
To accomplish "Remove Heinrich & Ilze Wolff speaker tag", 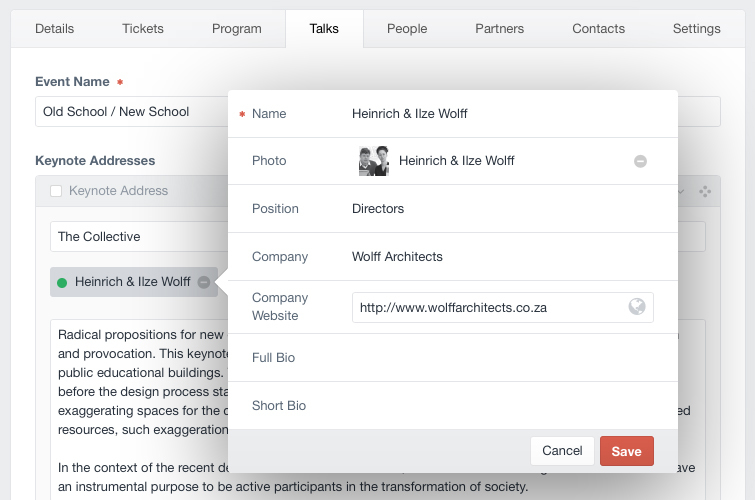I will coord(204,282).
